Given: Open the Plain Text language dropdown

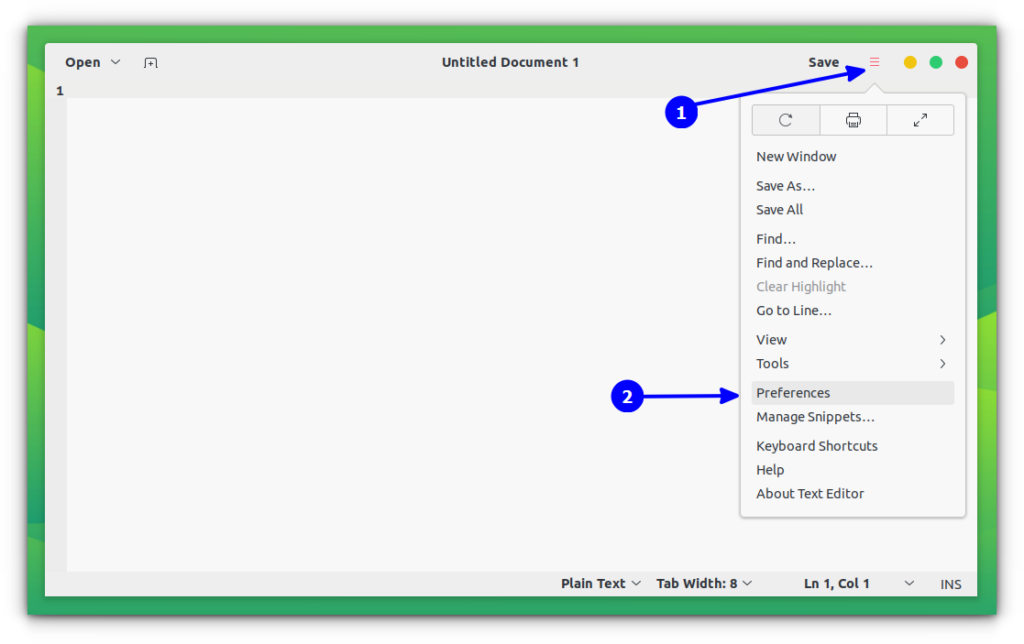Looking at the screenshot, I should click(600, 583).
